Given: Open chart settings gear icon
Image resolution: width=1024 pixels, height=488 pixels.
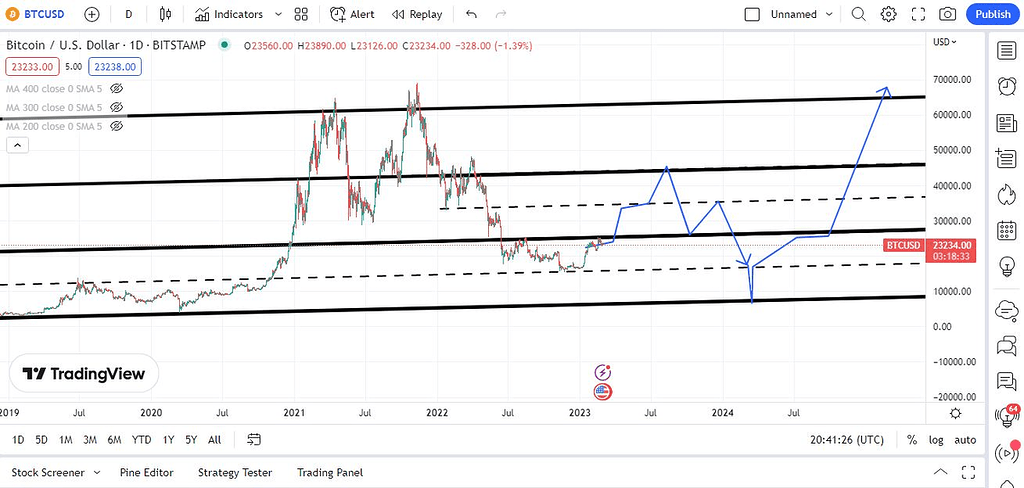Looking at the screenshot, I should coord(888,14).
